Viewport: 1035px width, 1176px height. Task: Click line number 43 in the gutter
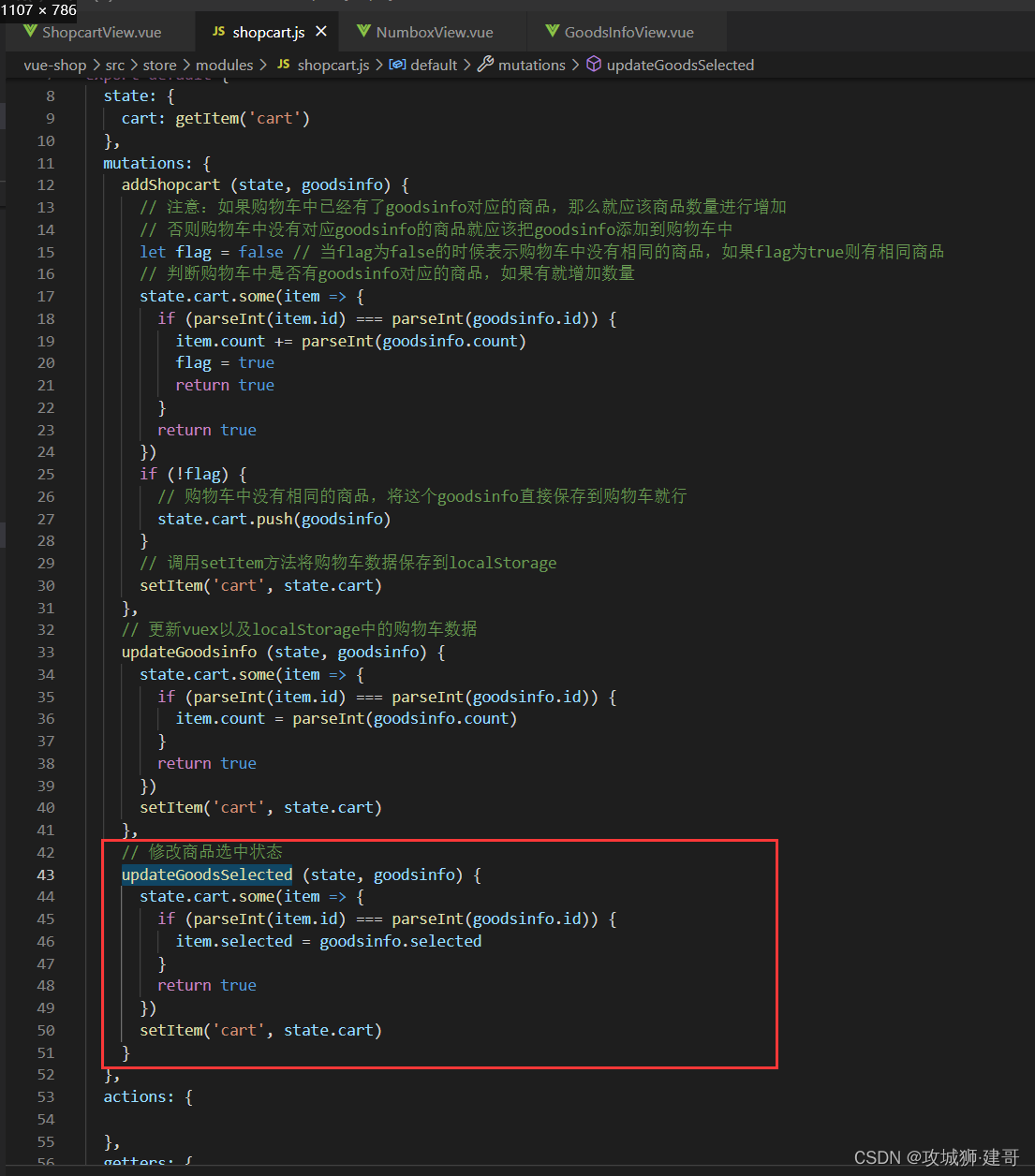tap(46, 875)
